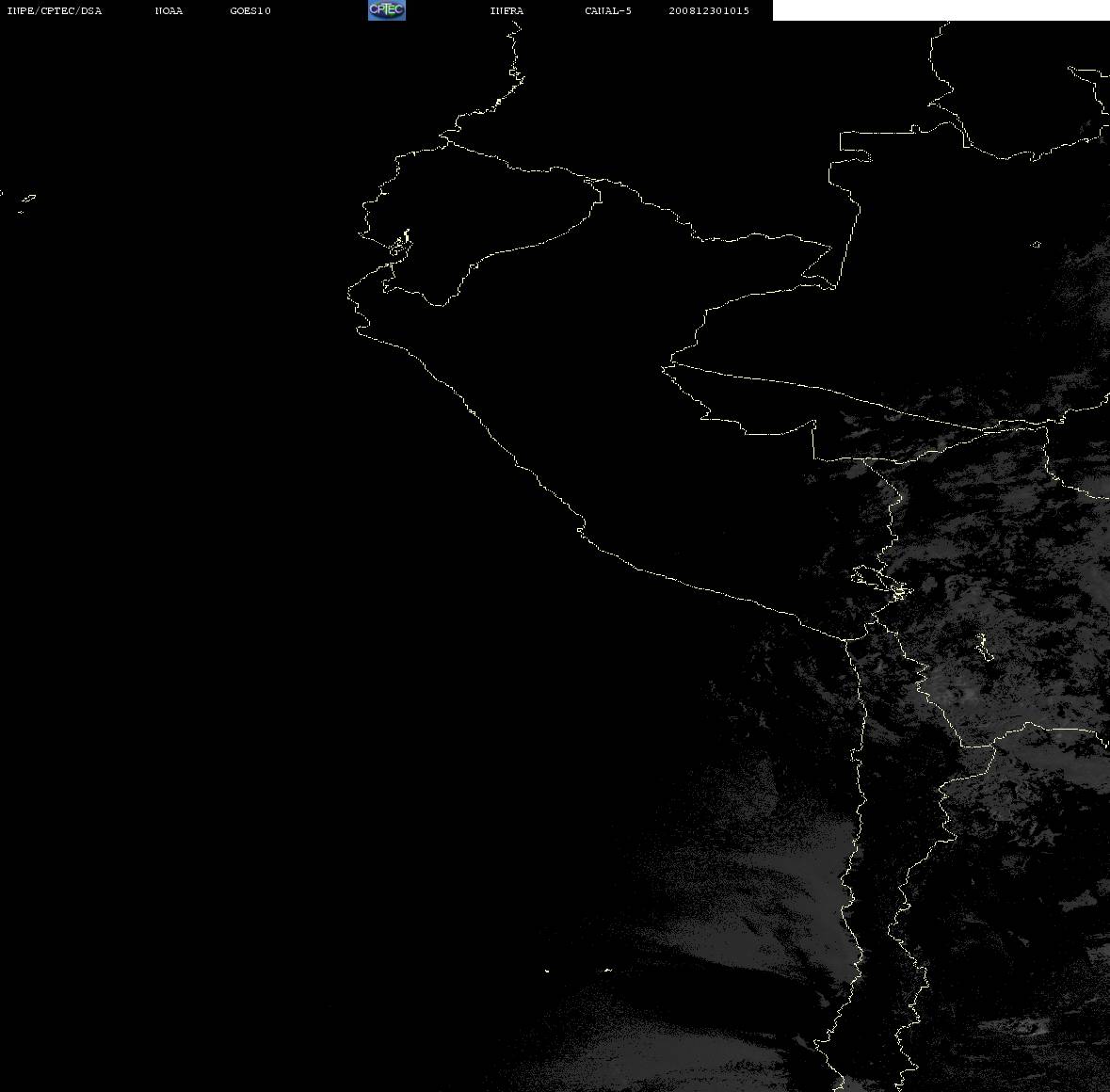Click the CPTEC logo in the header

click(387, 10)
